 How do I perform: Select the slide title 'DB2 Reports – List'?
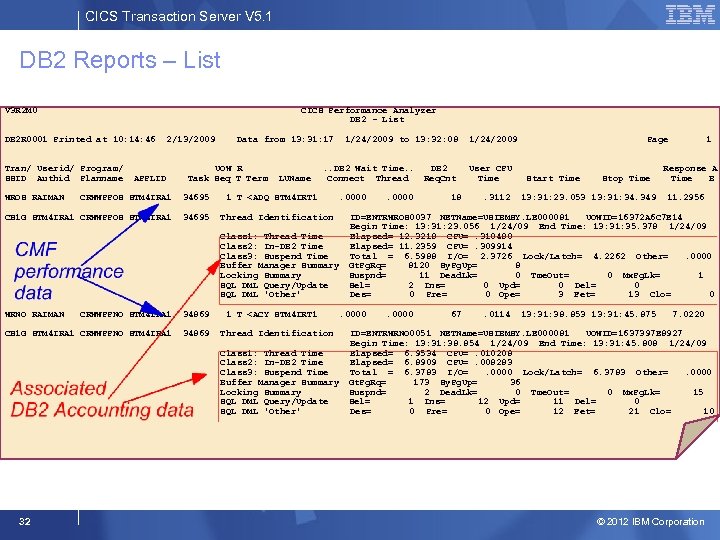click(120, 60)
